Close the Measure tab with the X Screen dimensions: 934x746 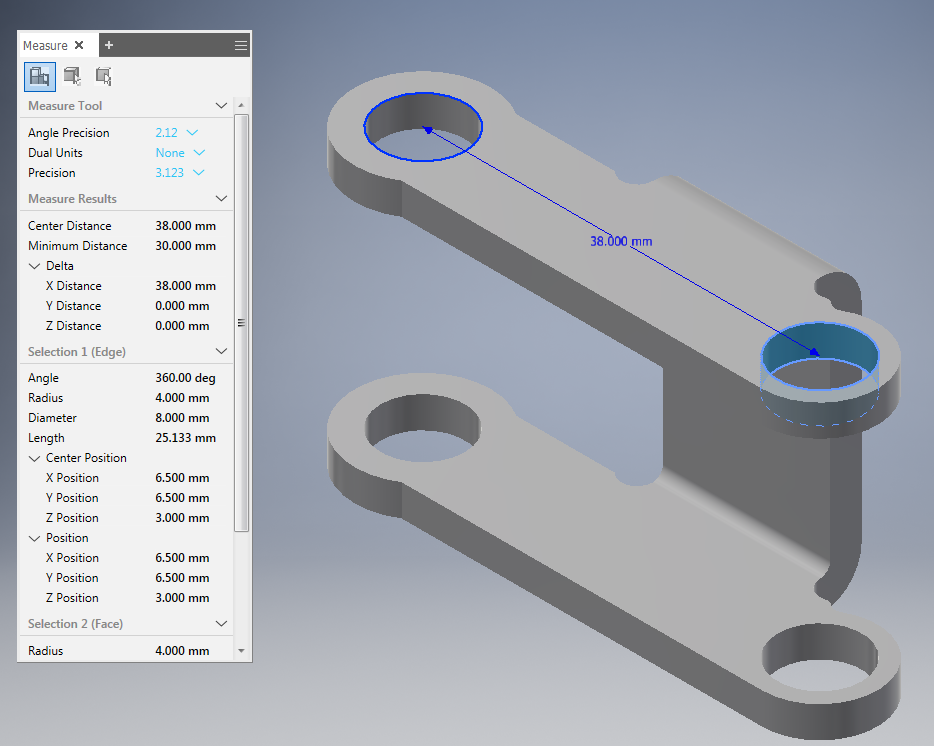point(80,45)
